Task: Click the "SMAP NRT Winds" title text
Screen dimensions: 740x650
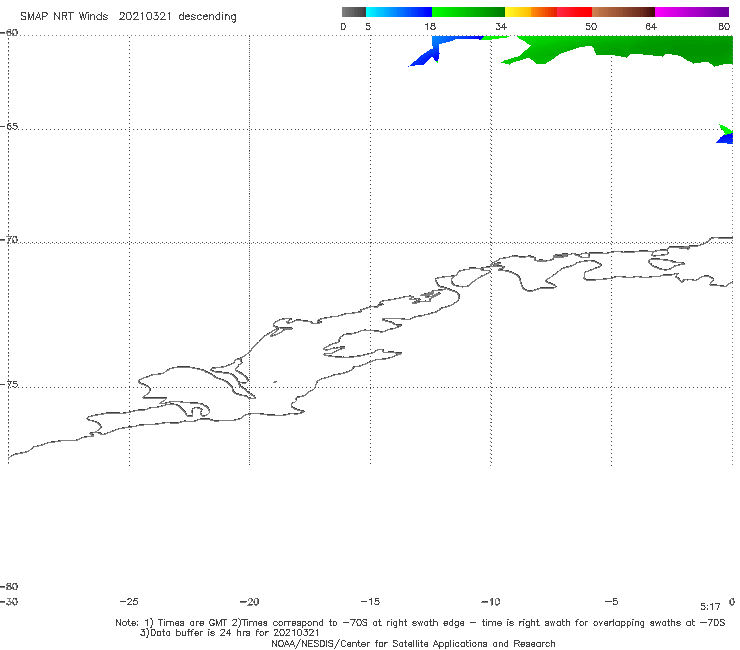Action: 64,17
